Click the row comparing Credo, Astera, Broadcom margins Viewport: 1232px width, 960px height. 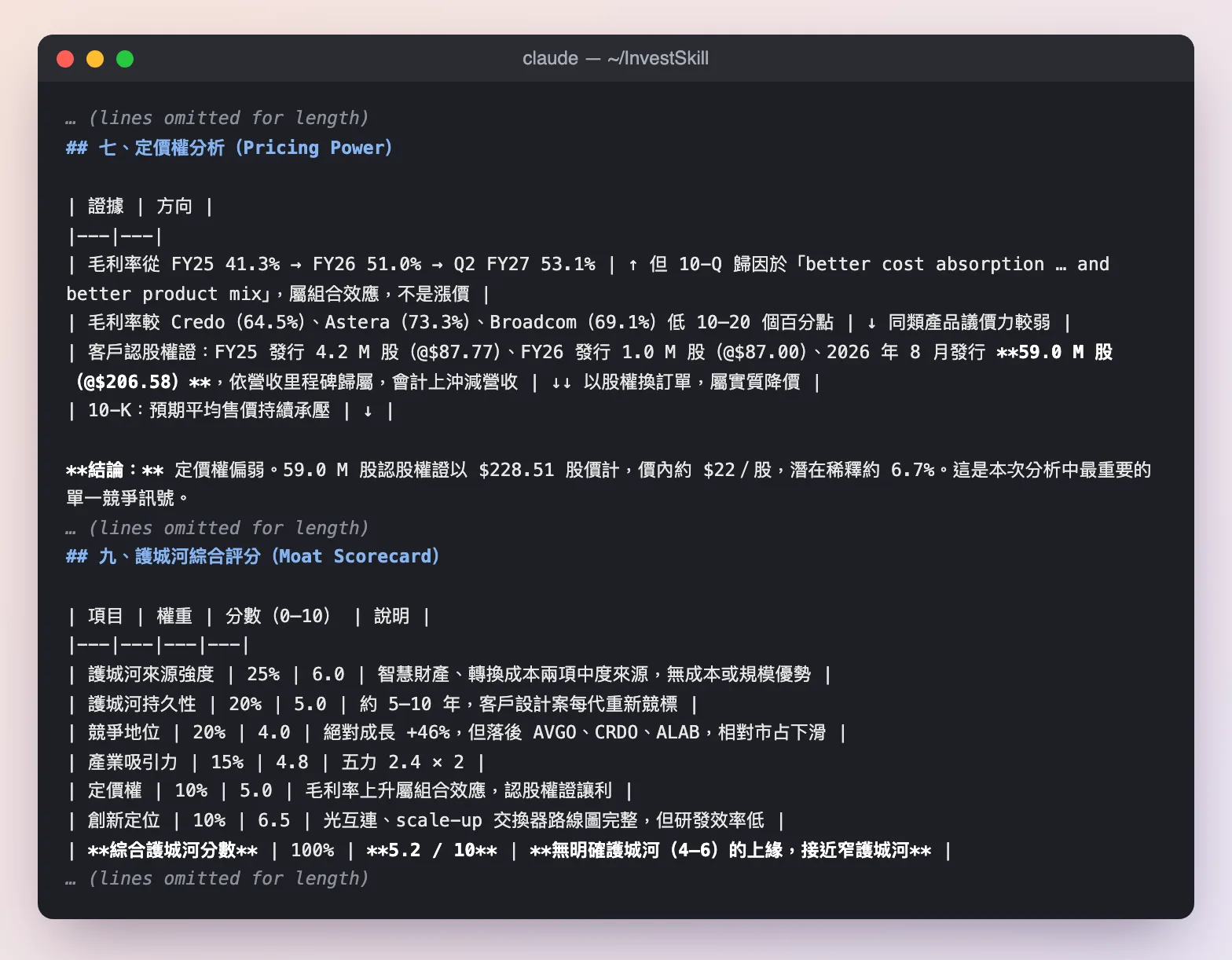(x=570, y=322)
